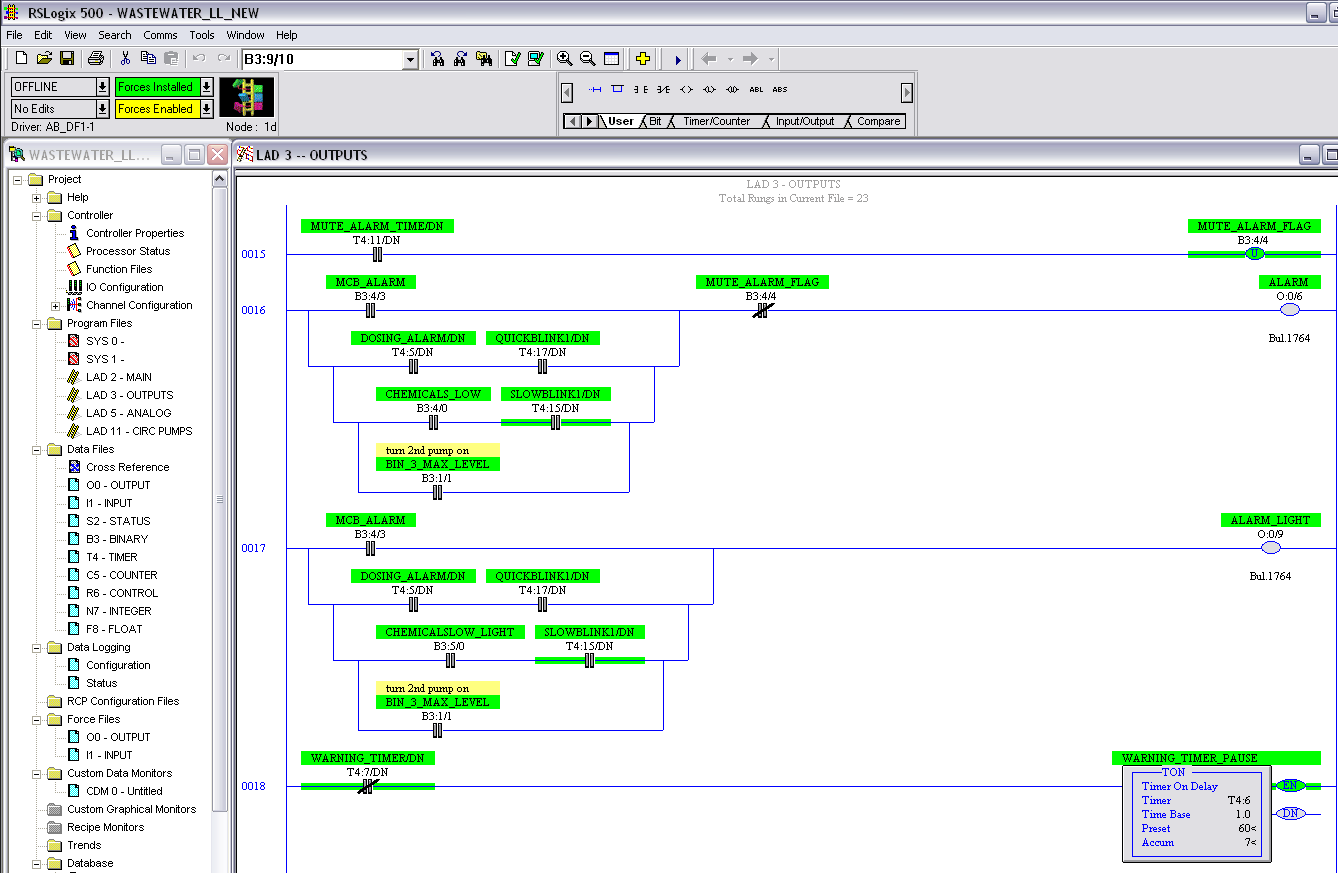Screen dimensions: 1338x873
Task: Switch to Compare instruction tab
Action: pos(878,121)
